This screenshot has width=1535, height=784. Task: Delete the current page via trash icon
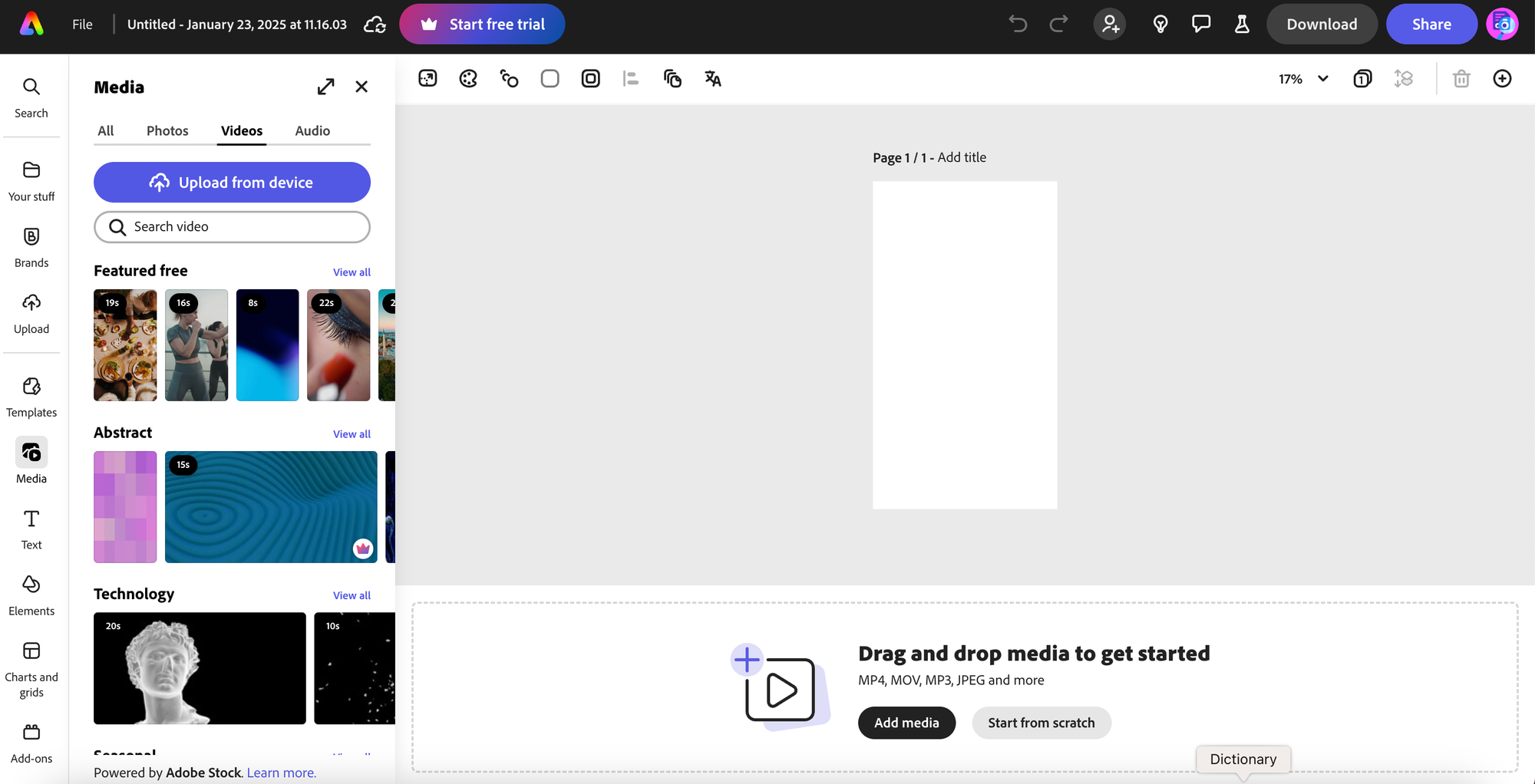point(1461,78)
